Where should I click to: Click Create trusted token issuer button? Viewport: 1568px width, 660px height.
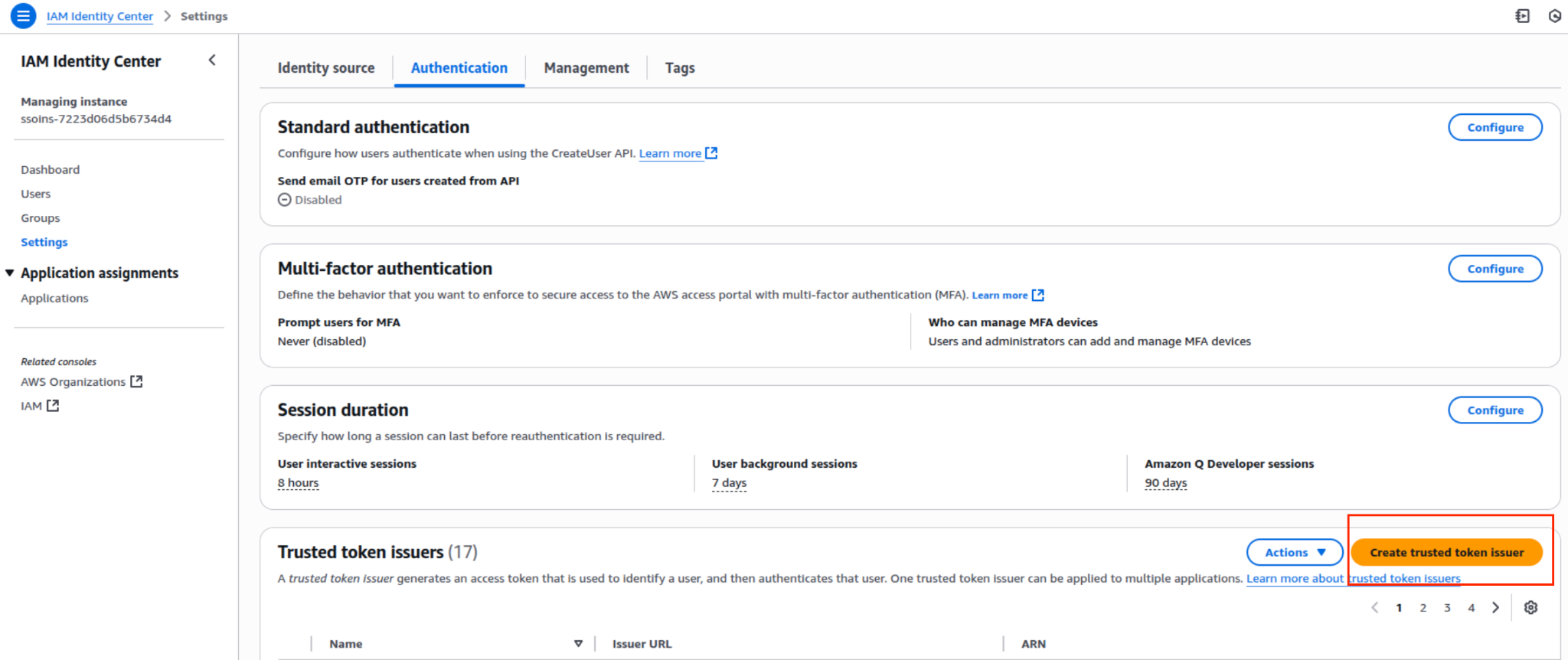[1445, 552]
